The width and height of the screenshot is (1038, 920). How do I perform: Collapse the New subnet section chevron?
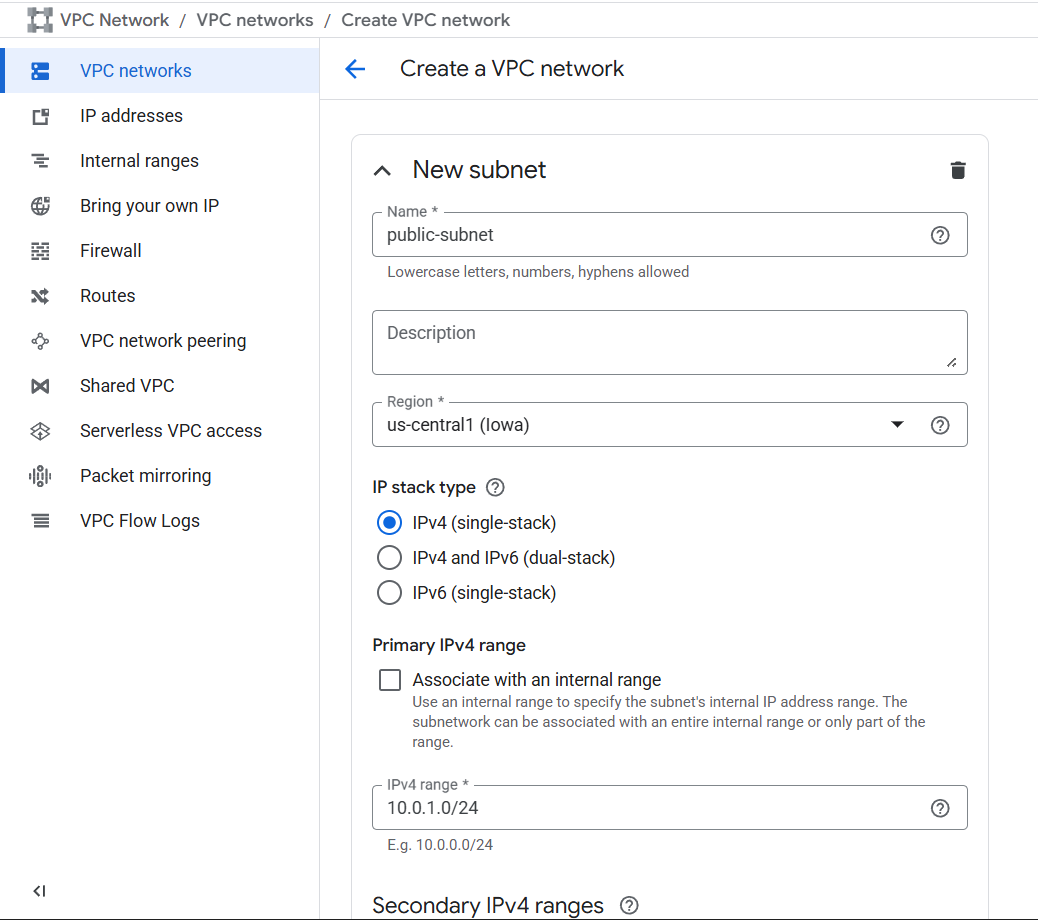coord(382,171)
